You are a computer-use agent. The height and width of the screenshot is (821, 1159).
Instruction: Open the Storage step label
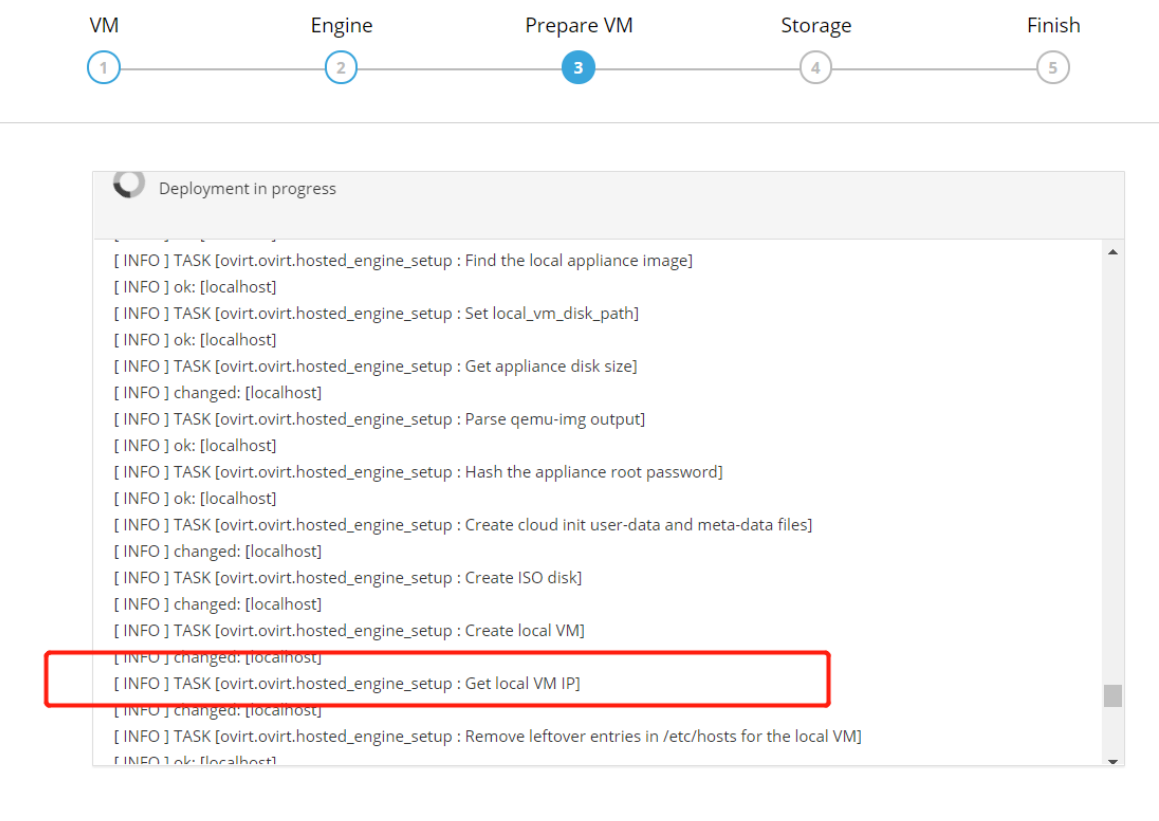pos(815,26)
